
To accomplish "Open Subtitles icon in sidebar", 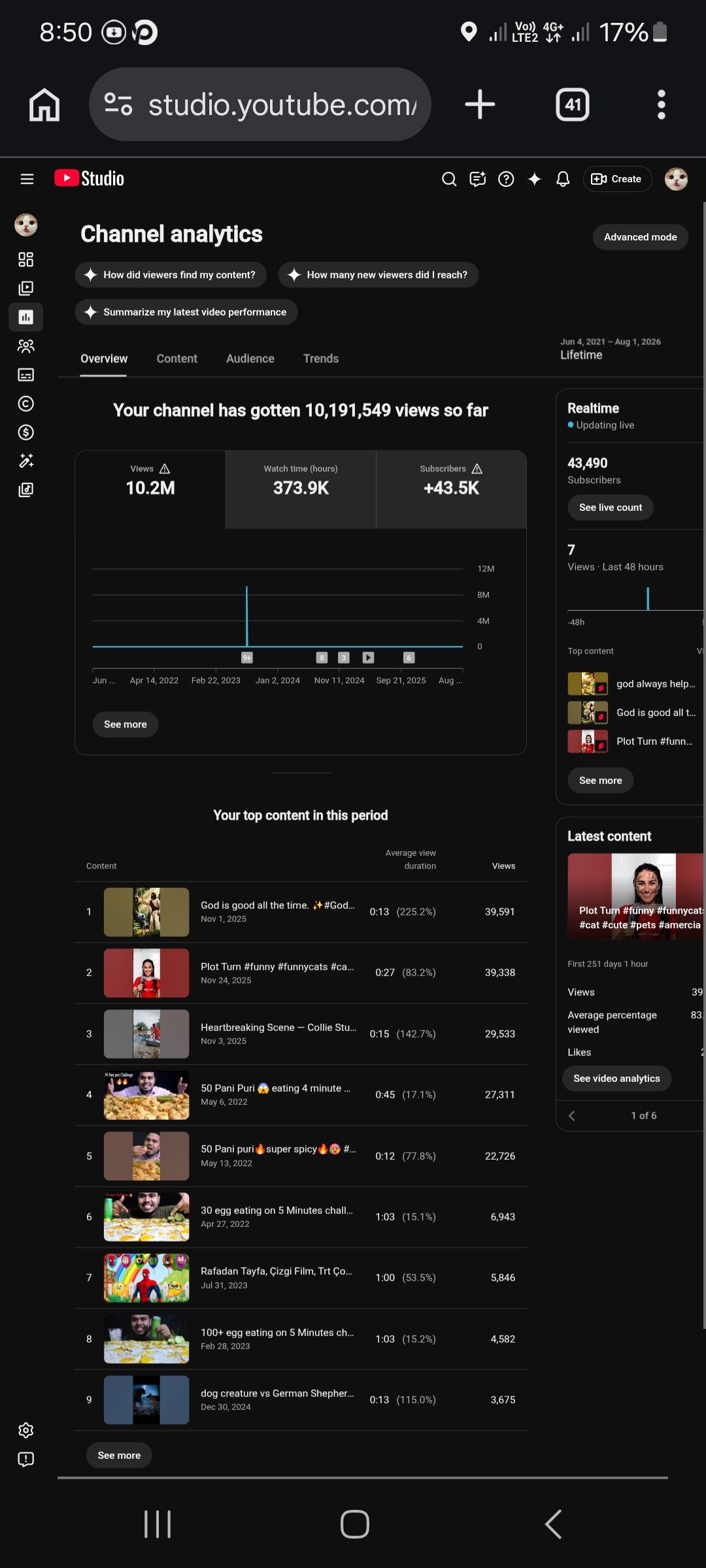I will pos(26,375).
